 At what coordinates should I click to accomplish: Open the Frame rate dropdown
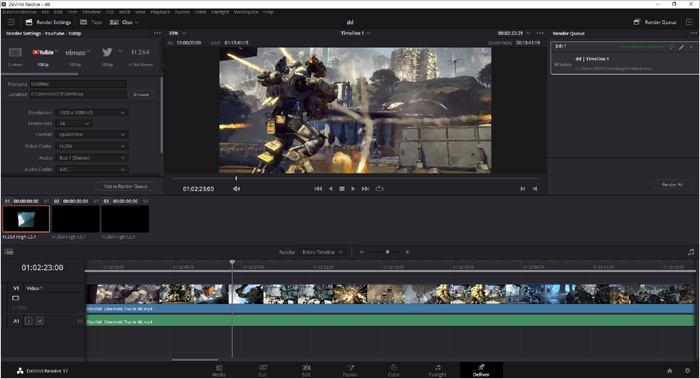[x=74, y=123]
